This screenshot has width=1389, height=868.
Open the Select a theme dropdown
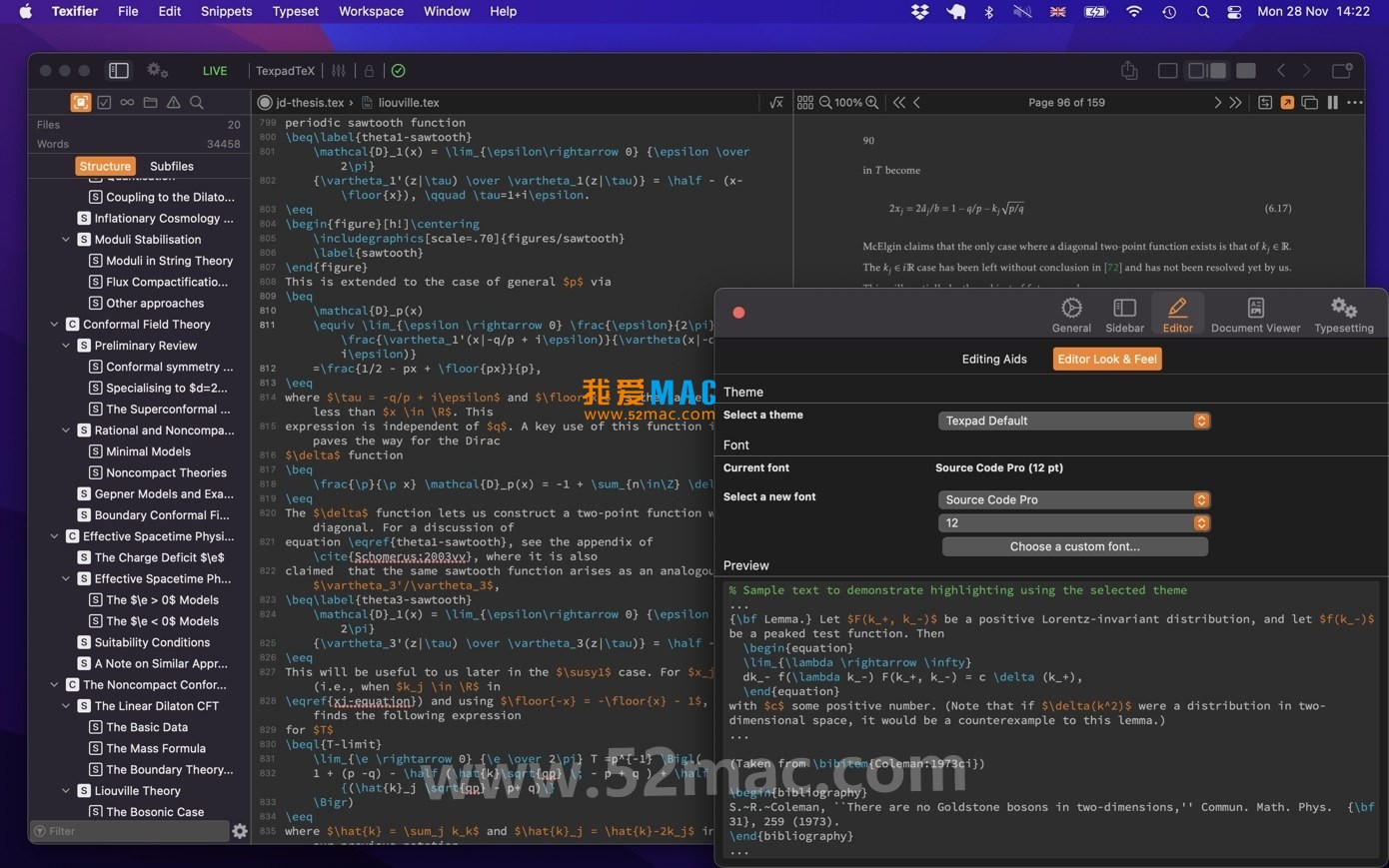coord(1074,421)
